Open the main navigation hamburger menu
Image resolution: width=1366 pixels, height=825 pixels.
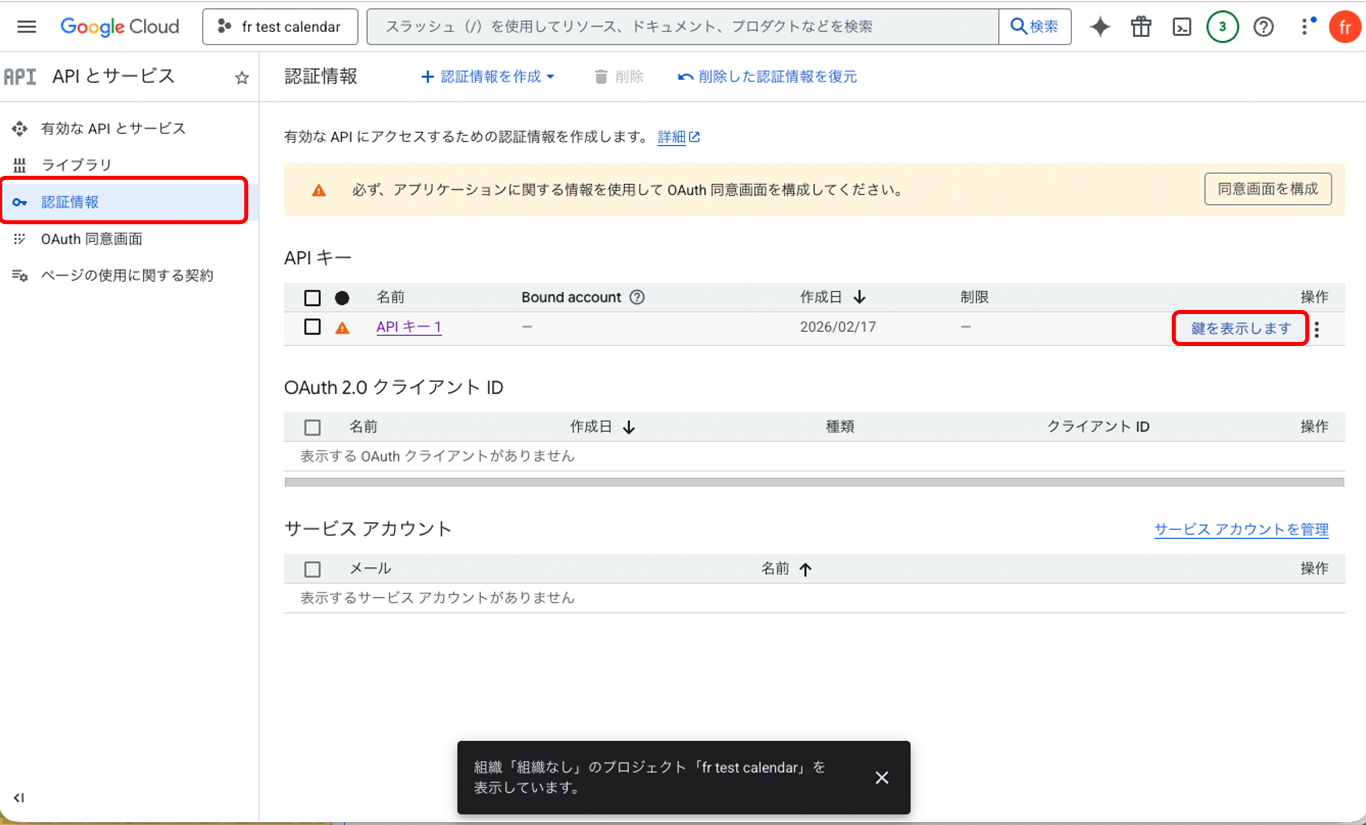(27, 27)
